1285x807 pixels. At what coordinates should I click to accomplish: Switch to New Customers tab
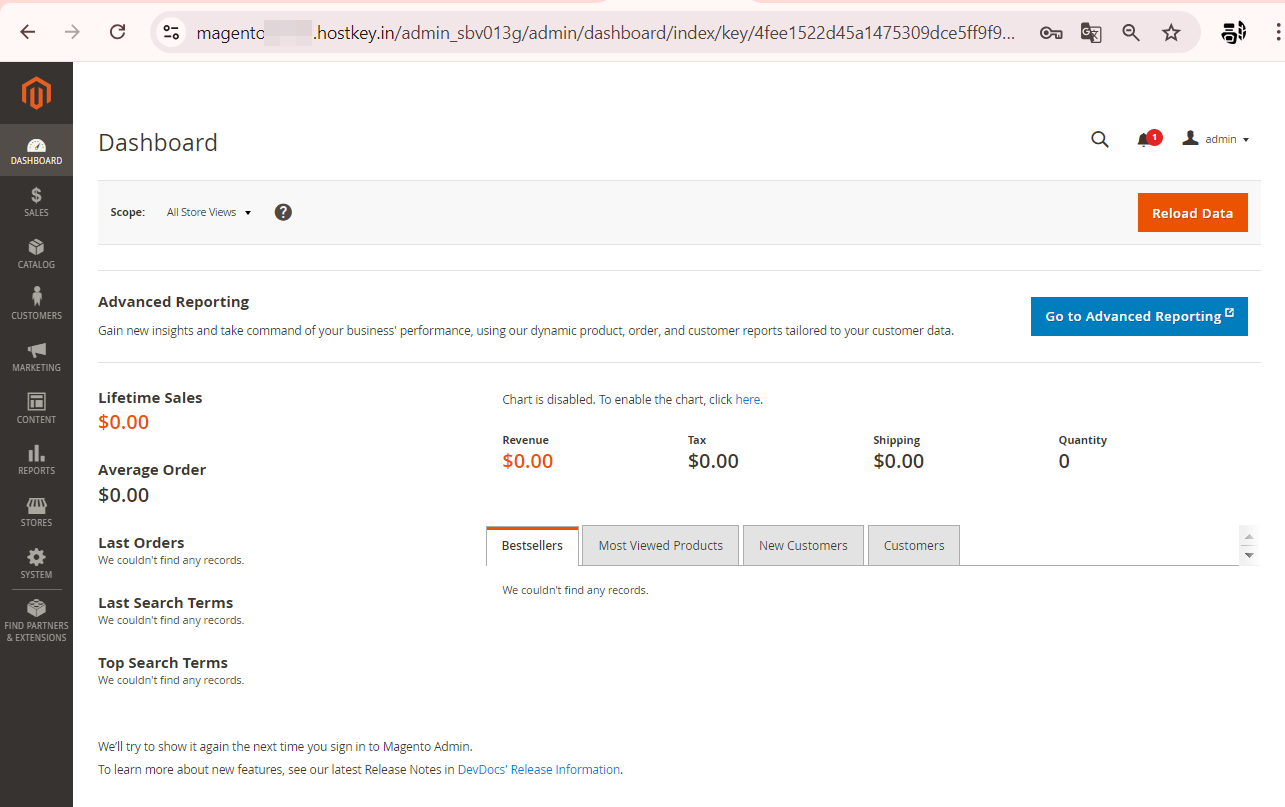coord(803,546)
